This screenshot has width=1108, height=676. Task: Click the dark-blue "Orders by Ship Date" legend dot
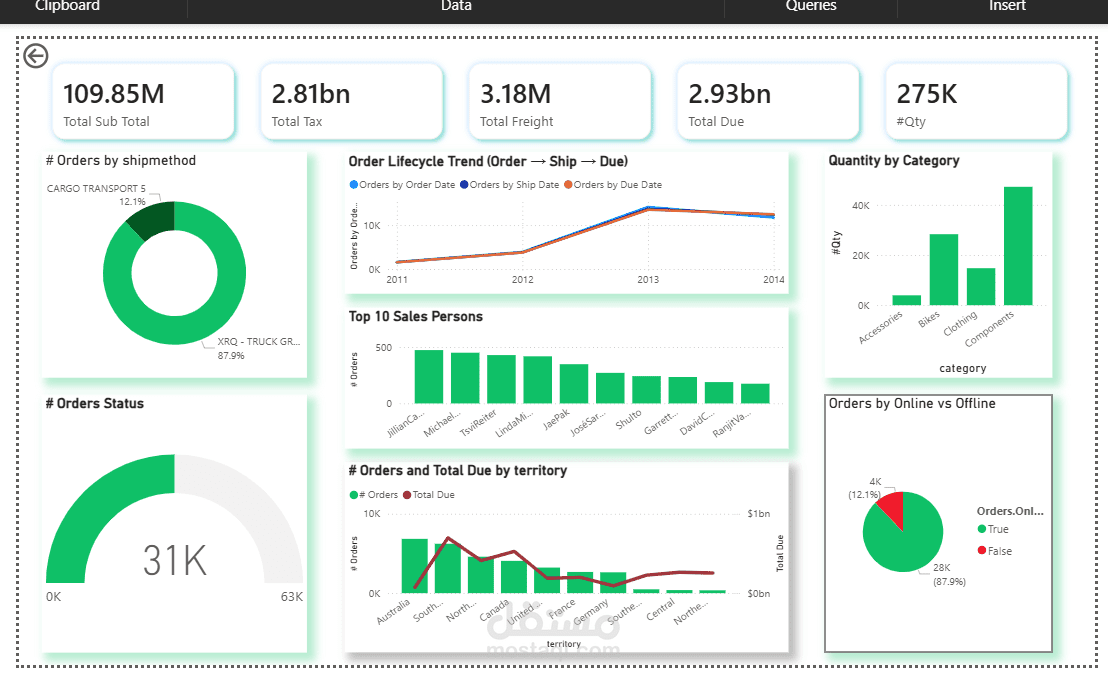[x=462, y=184]
